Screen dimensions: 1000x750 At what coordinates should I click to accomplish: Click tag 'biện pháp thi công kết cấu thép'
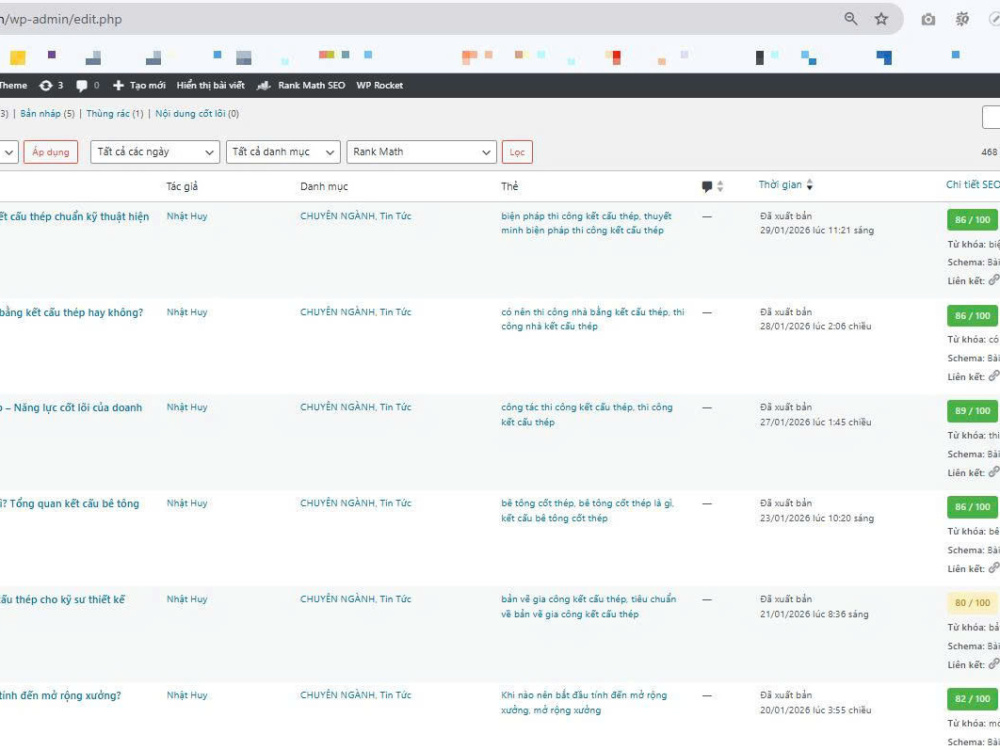(x=570, y=216)
